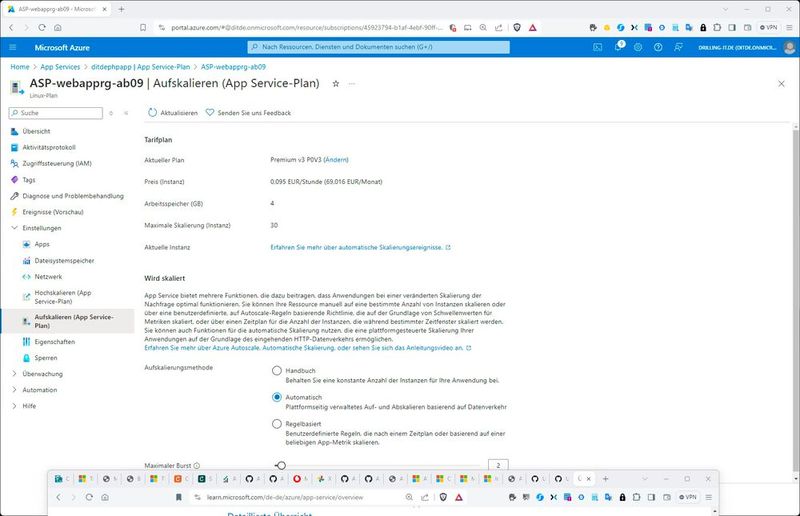Open the more options ellipsis beside title

point(352,84)
